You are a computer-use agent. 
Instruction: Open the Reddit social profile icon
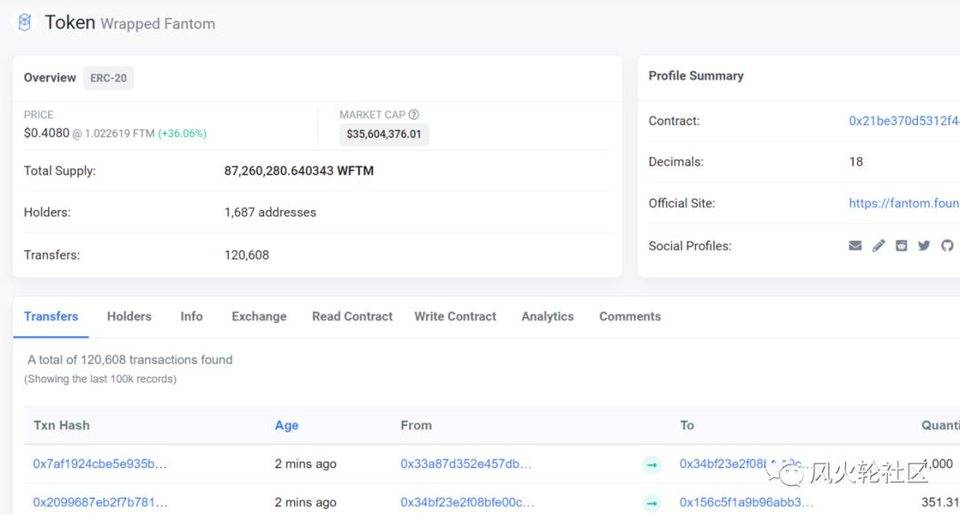click(901, 246)
